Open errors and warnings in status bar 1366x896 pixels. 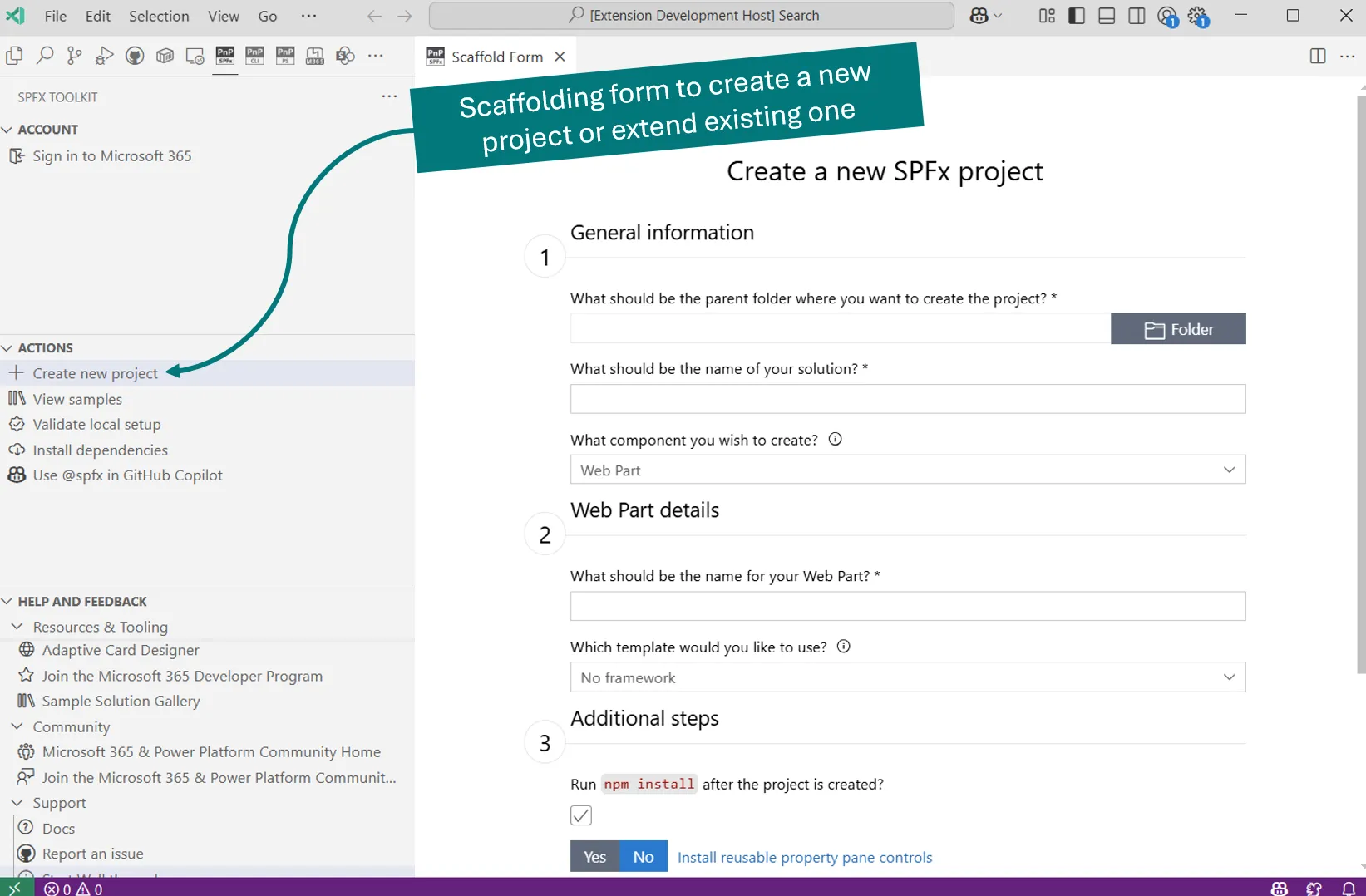tap(73, 889)
